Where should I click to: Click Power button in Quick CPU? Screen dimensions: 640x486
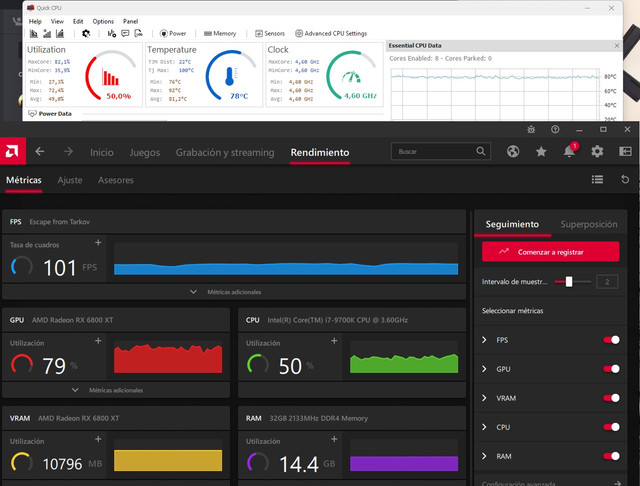[x=173, y=33]
